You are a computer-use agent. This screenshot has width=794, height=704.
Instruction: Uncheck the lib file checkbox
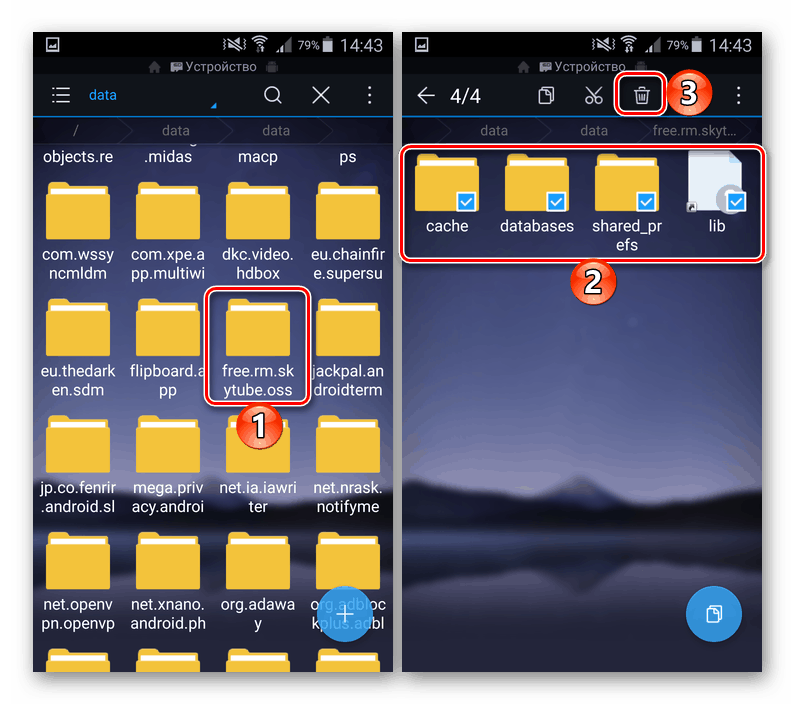(736, 202)
